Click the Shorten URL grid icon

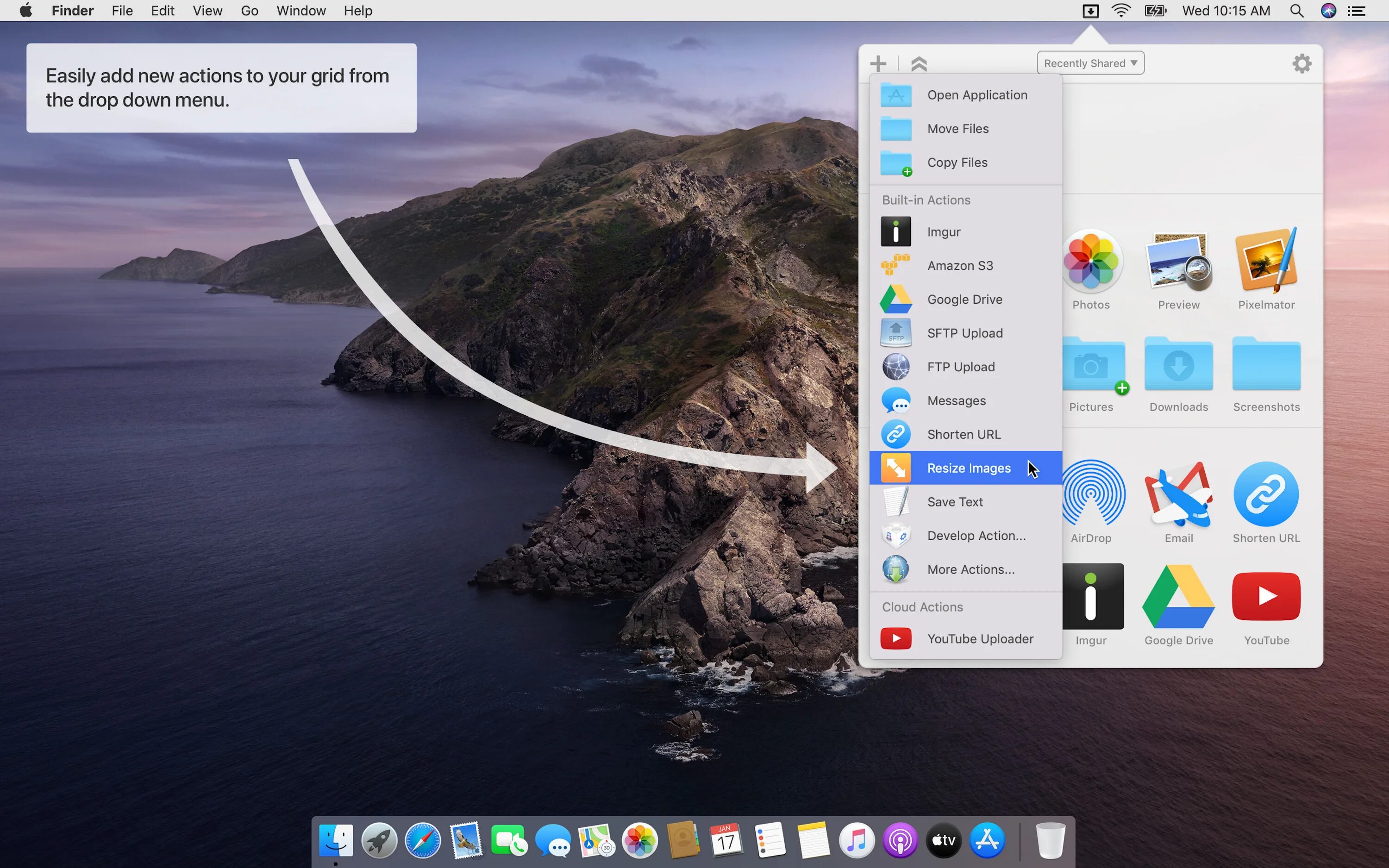tap(1265, 495)
